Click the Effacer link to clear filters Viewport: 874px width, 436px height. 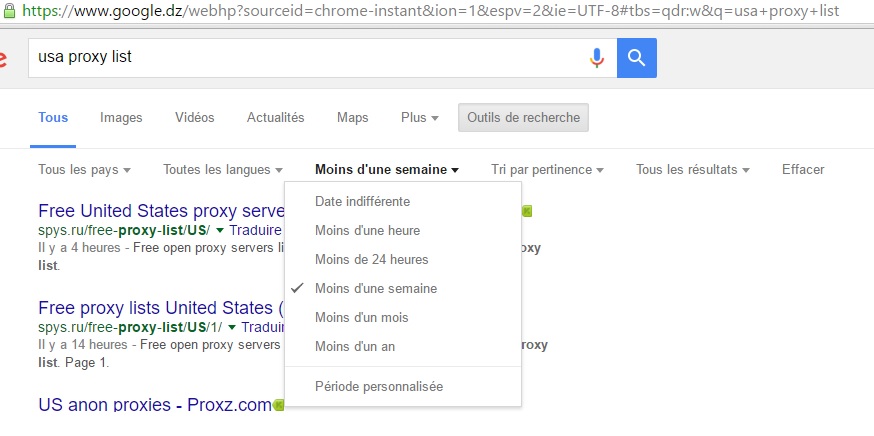803,170
